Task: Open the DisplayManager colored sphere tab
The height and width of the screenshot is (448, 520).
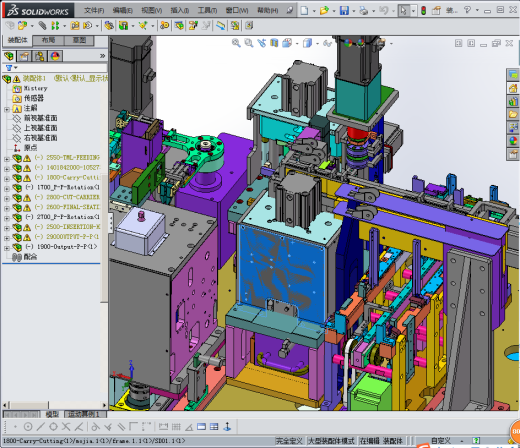Action: coord(55,56)
